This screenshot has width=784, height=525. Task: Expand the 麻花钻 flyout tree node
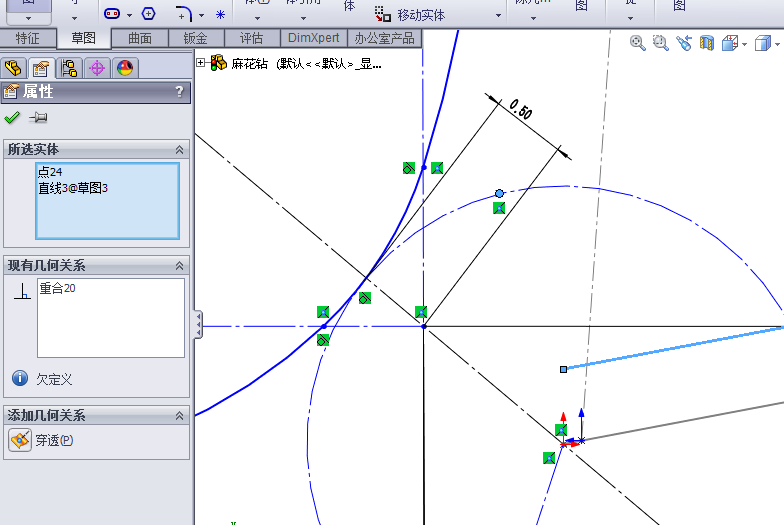[x=201, y=63]
